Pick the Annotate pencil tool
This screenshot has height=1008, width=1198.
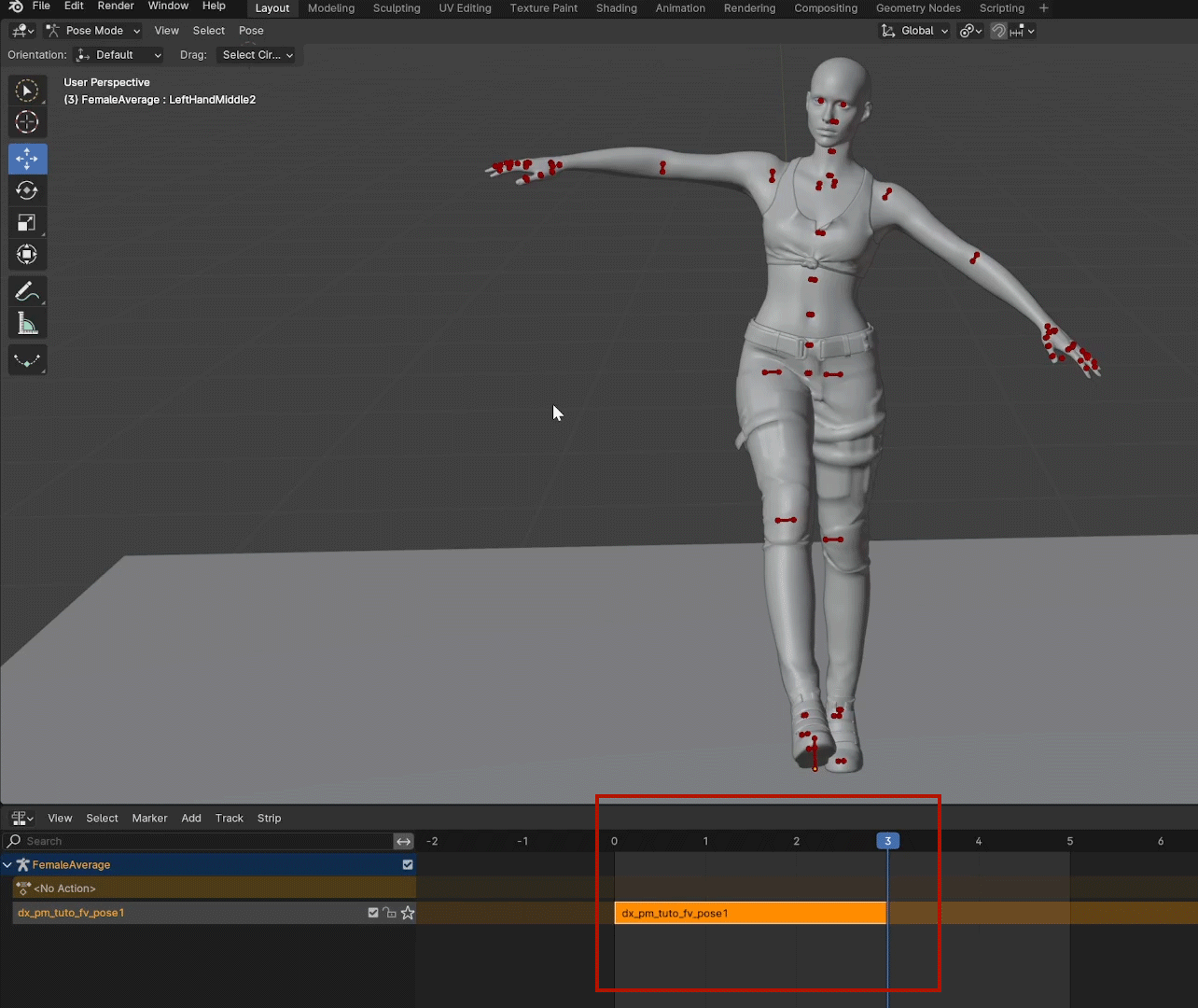pos(27,292)
